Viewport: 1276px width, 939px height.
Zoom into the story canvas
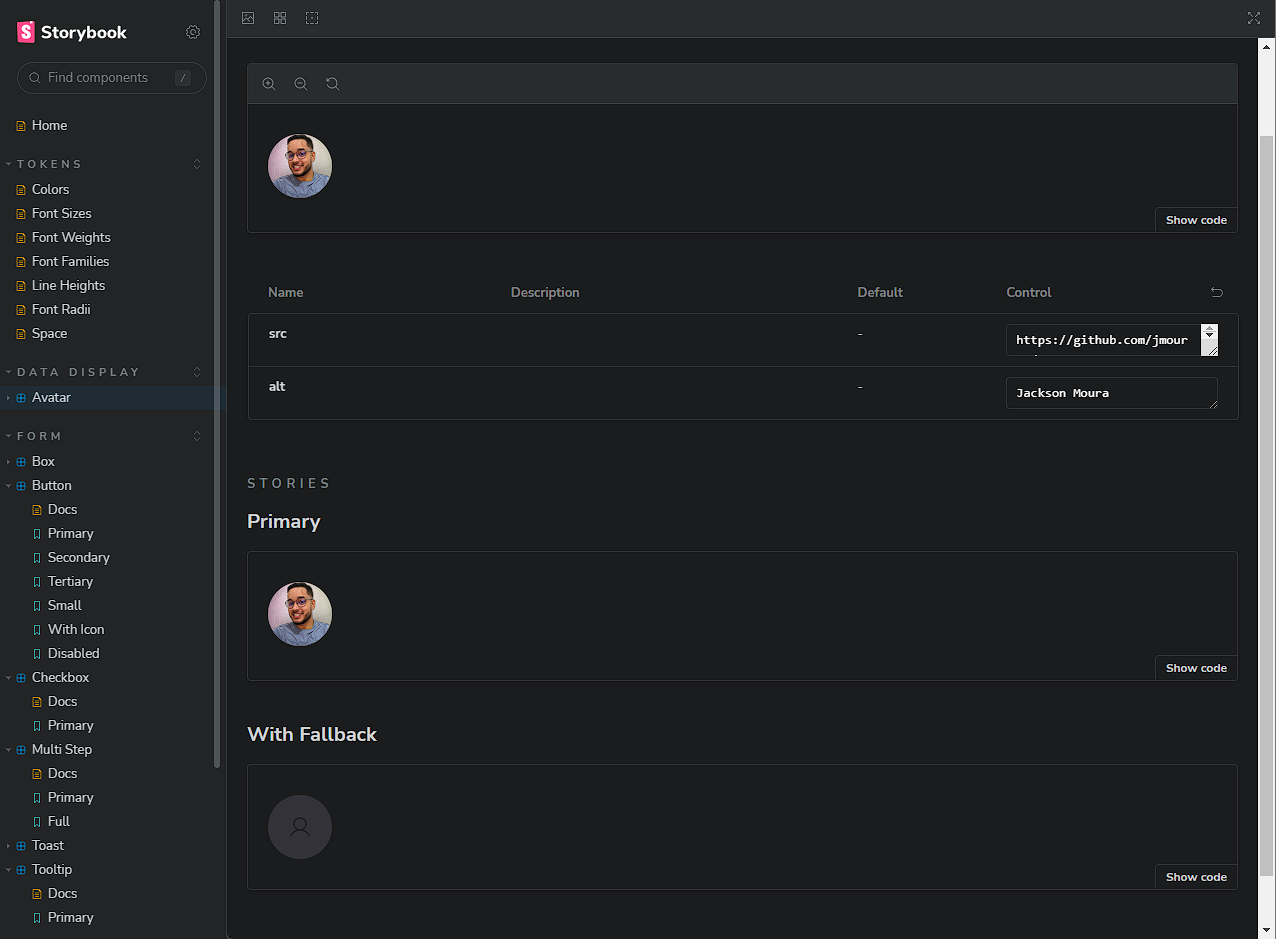point(268,84)
